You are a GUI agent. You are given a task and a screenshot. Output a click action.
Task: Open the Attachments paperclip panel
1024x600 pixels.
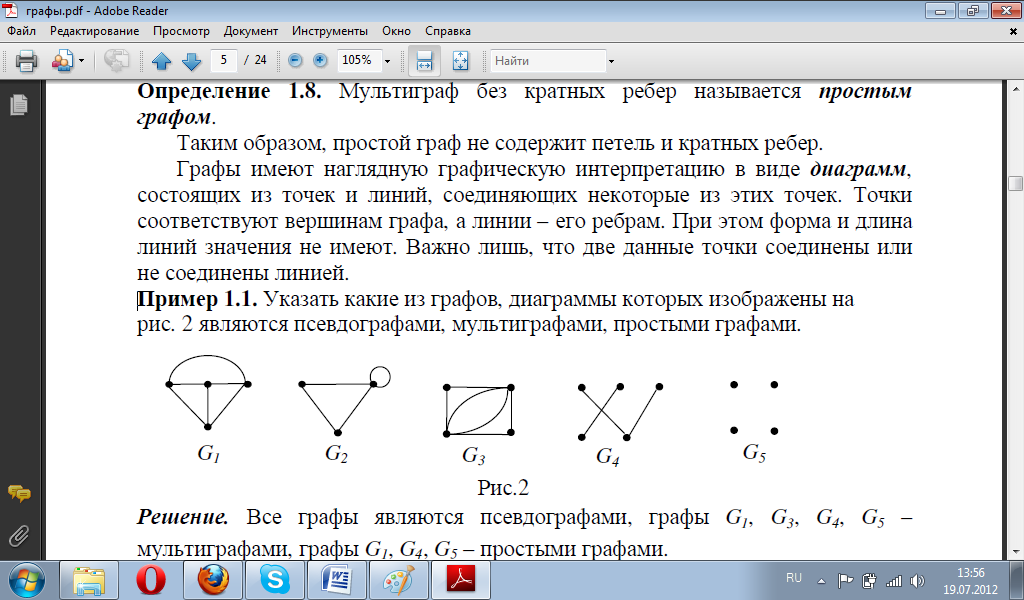tap(19, 535)
